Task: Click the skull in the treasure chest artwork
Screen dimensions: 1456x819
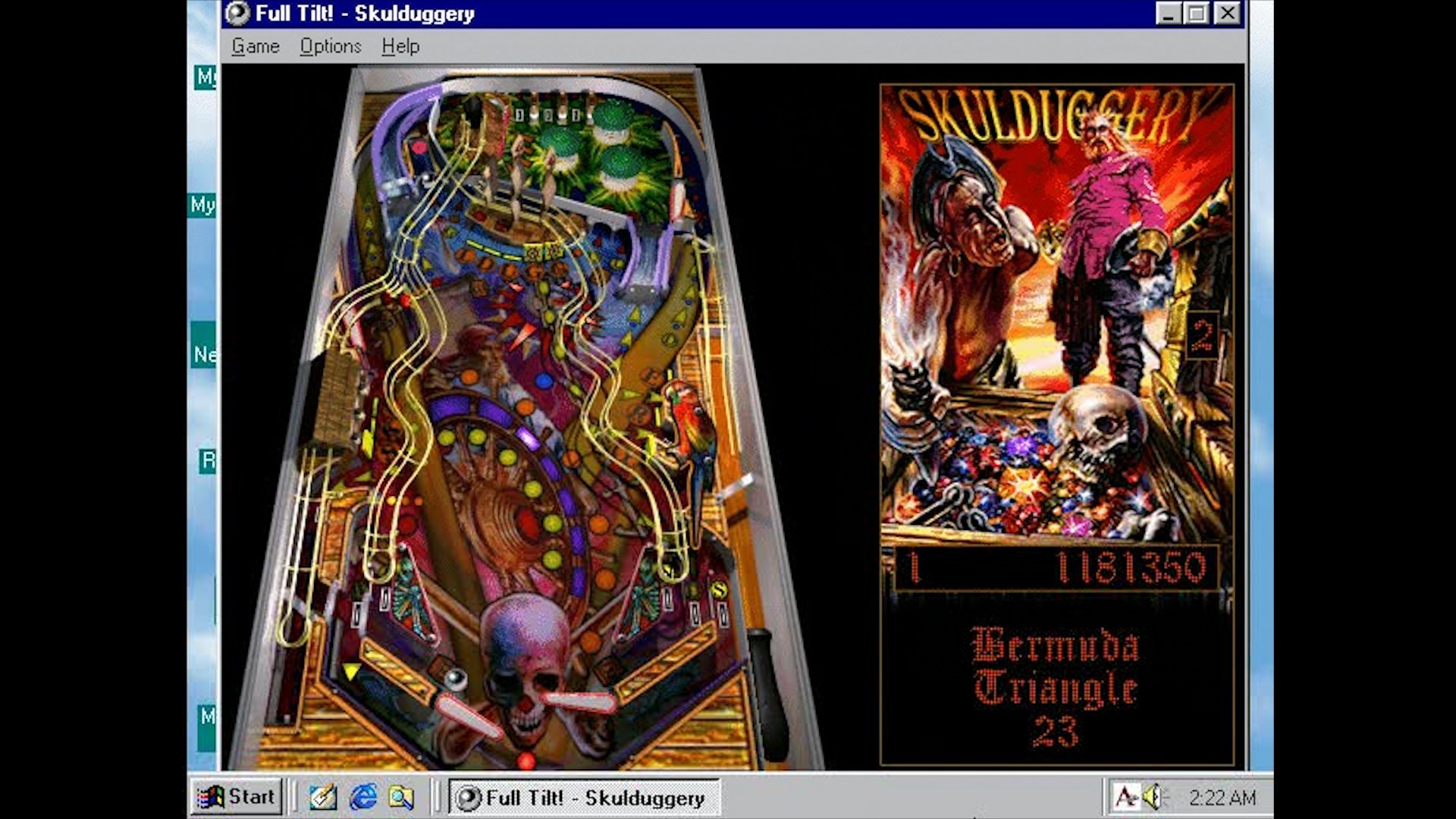Action: point(1101,431)
